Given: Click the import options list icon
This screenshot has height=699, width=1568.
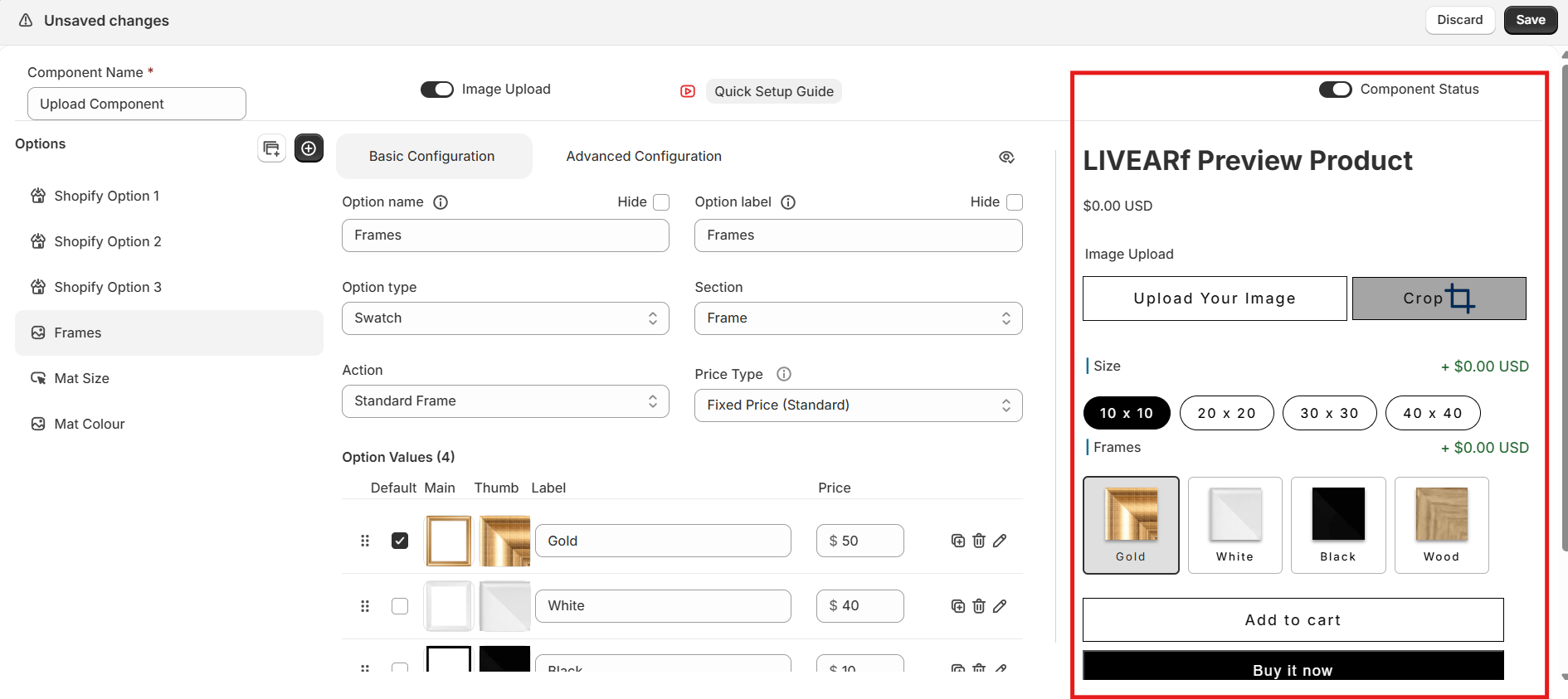Looking at the screenshot, I should [x=271, y=148].
